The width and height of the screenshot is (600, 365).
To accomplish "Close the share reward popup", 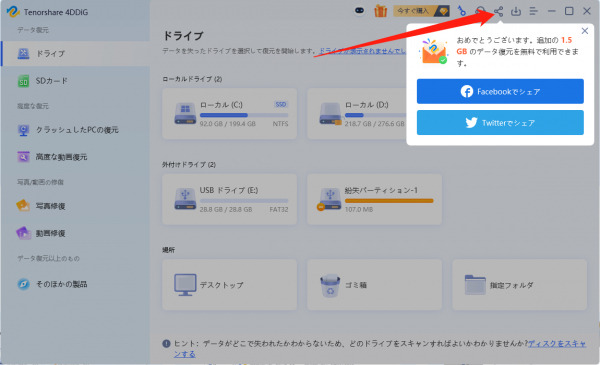I will 585,31.
